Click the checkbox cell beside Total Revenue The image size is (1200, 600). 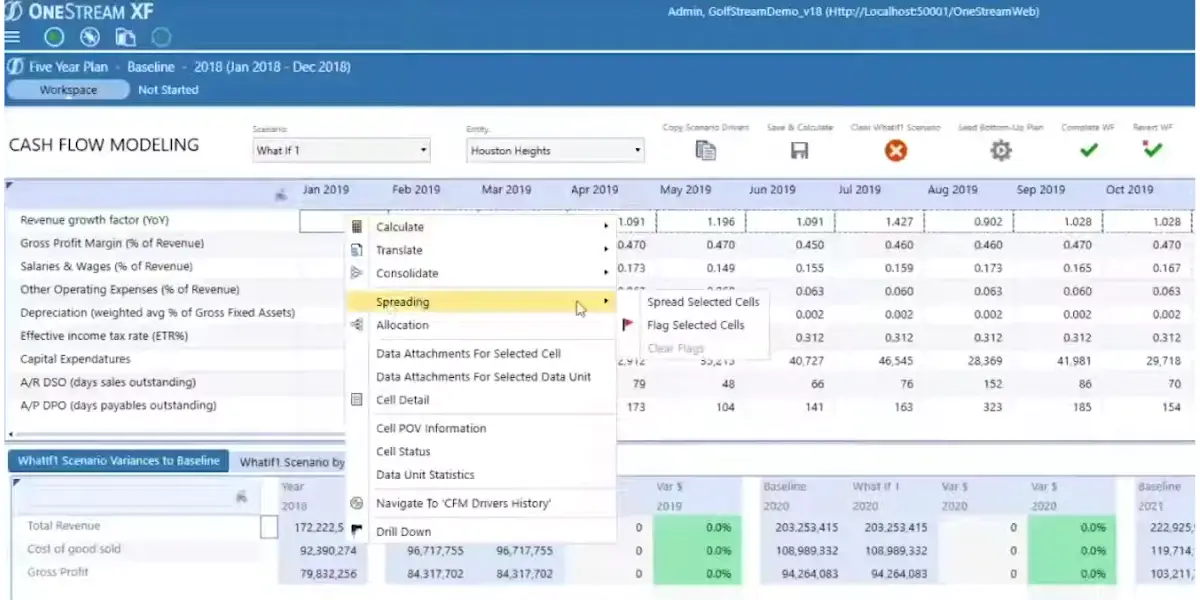click(x=268, y=527)
